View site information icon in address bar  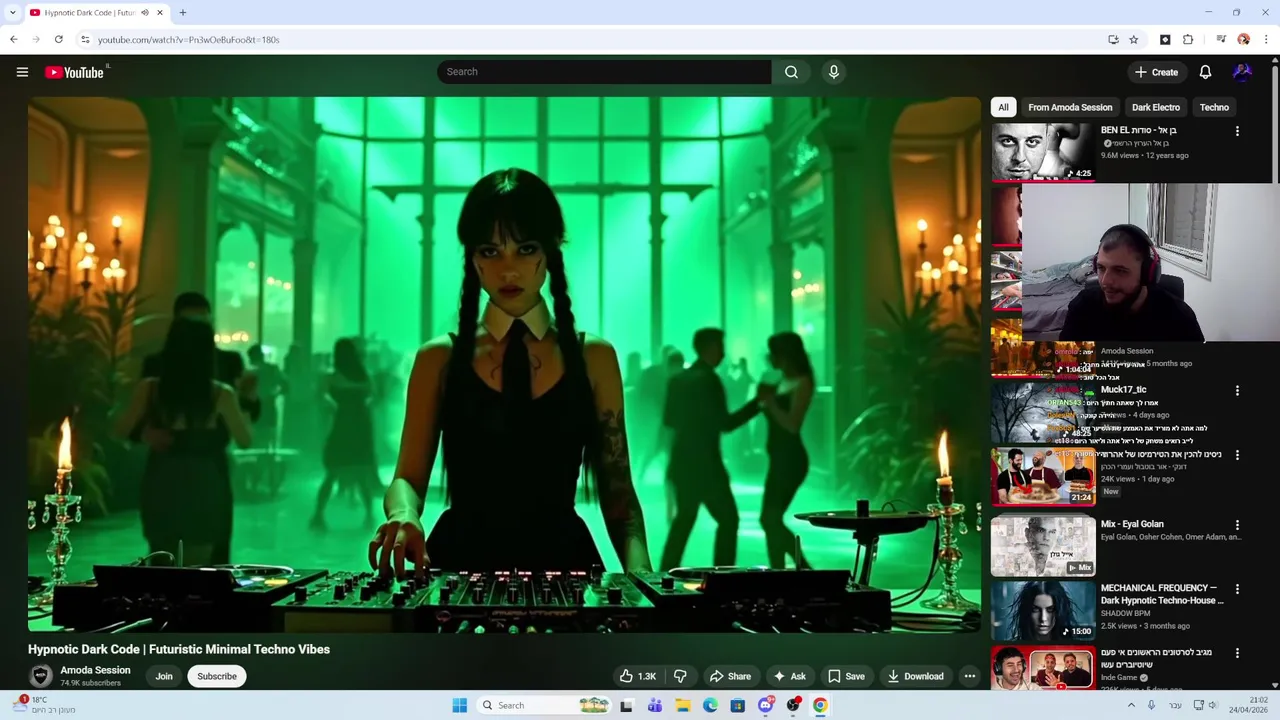[85, 40]
